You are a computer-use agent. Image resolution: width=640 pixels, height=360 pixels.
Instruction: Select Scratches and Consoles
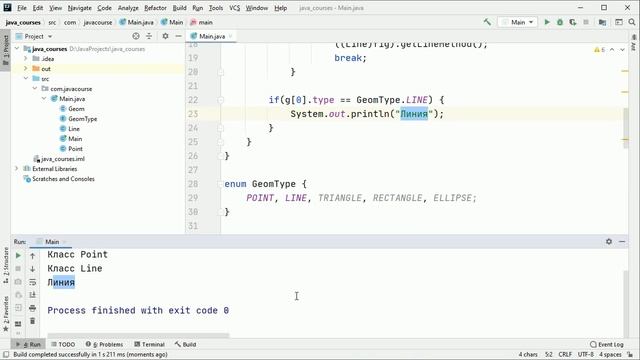tap(59, 179)
